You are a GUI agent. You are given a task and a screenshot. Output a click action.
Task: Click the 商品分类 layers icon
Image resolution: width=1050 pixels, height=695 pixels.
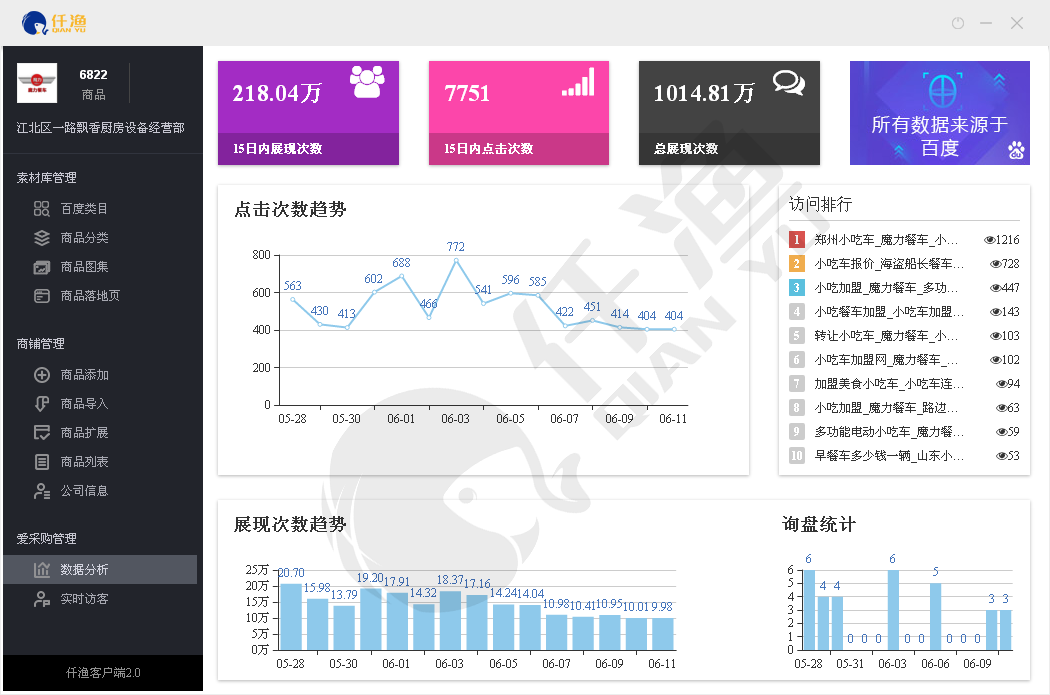tap(42, 238)
